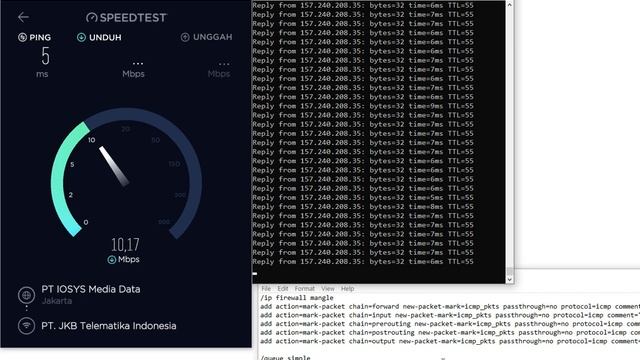640x360 pixels.
Task: Open Notepad File menu
Action: (266, 289)
